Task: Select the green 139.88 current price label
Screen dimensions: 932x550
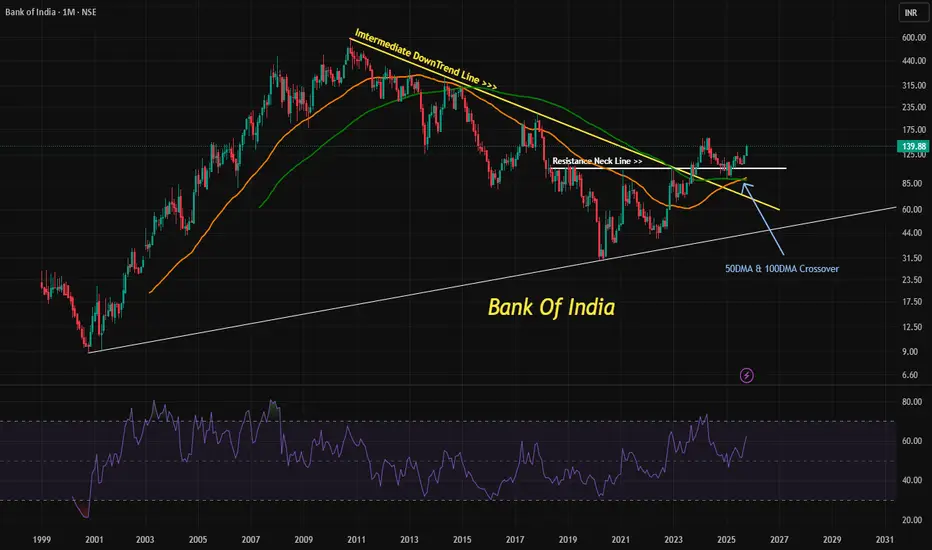Action: point(912,146)
